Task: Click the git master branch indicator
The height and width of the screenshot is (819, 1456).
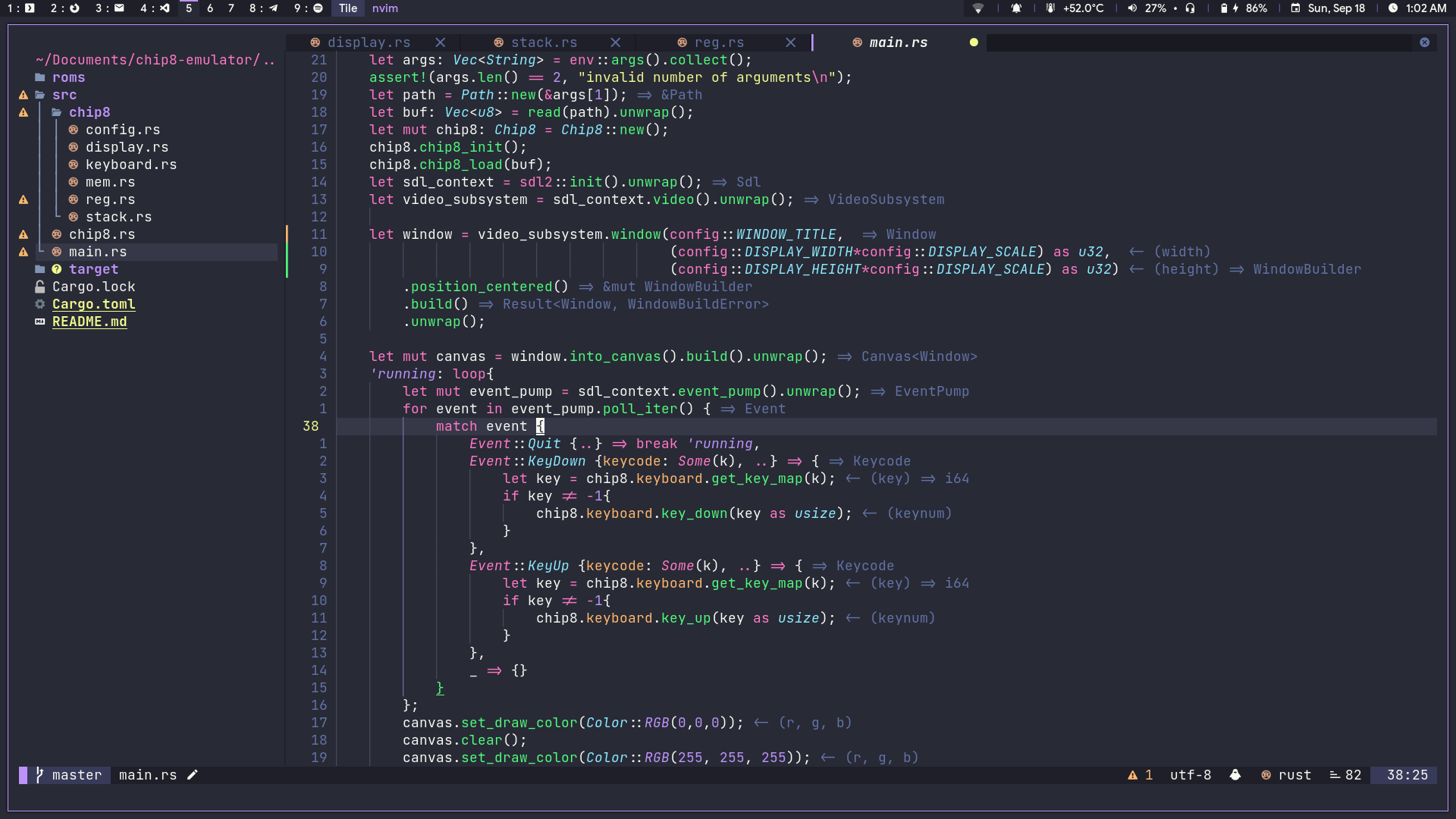Action: pyautogui.click(x=68, y=775)
